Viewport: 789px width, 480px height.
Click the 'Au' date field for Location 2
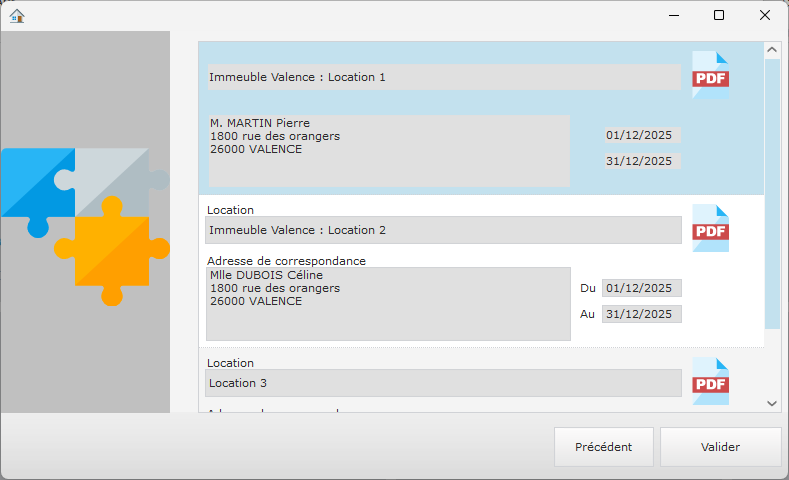(642, 314)
